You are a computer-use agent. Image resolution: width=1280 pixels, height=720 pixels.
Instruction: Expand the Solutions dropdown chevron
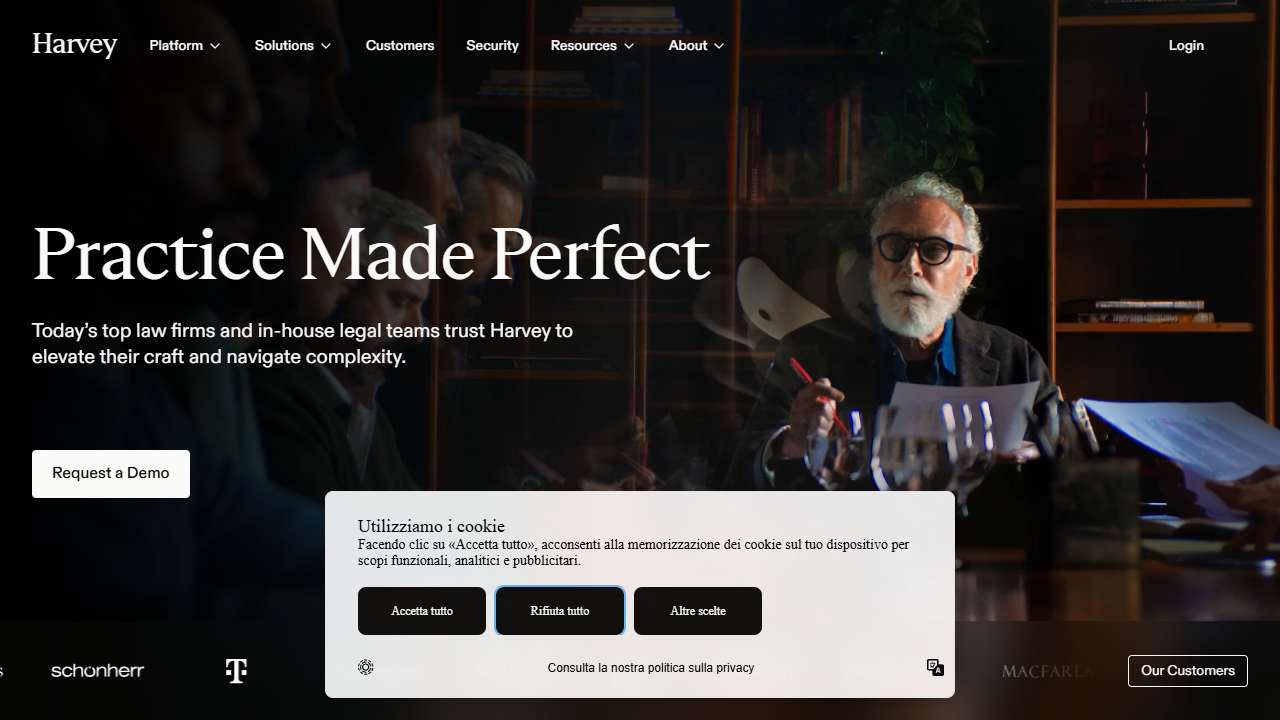326,46
